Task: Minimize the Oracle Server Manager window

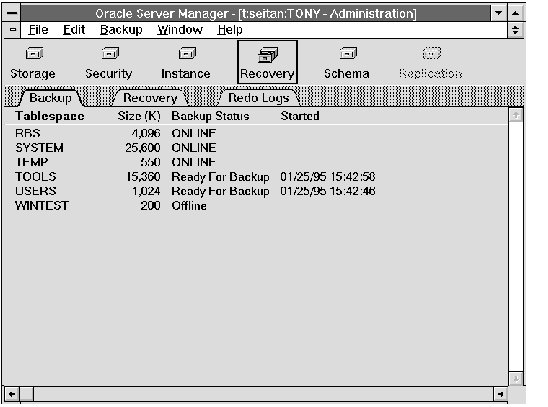Action: pos(499,13)
